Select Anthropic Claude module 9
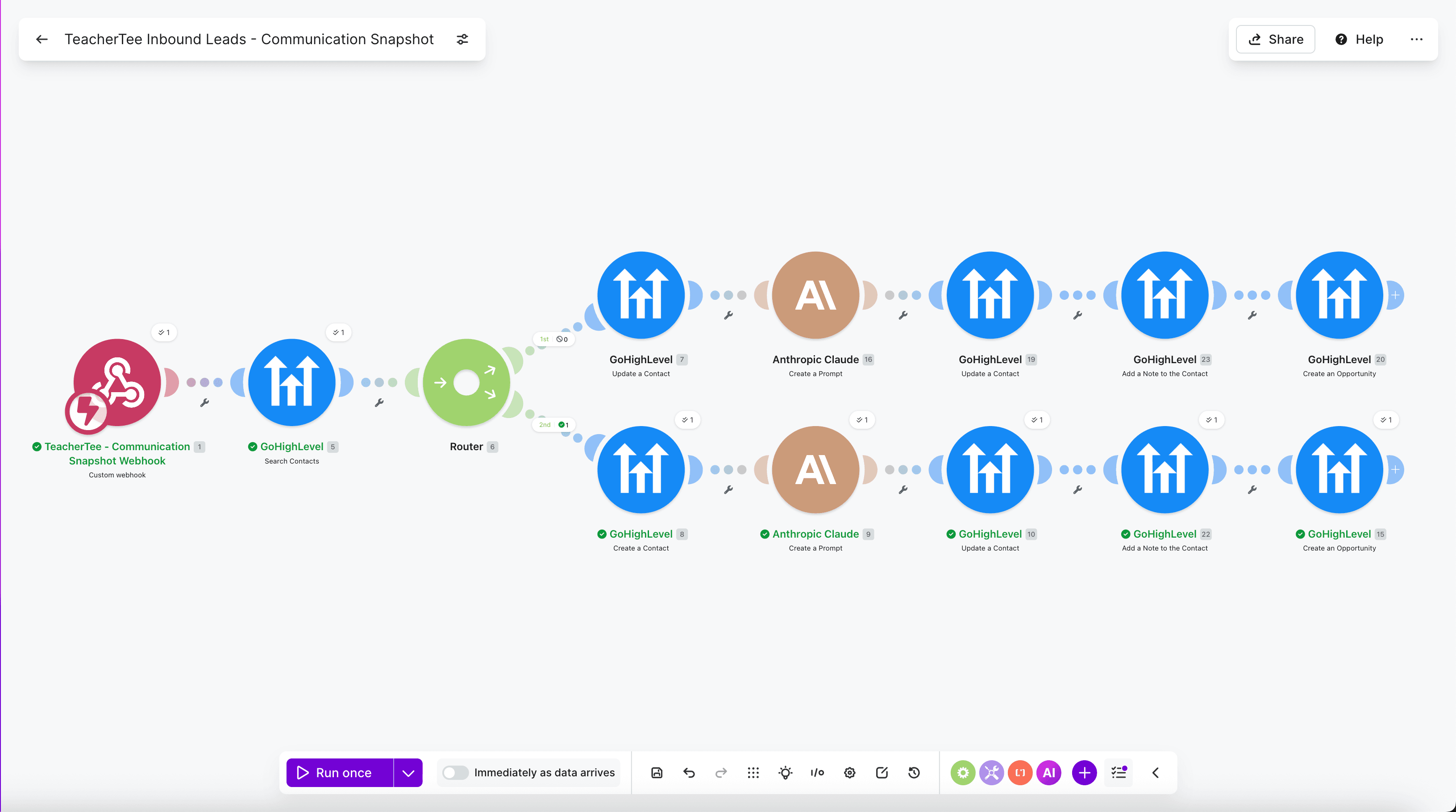 [815, 469]
